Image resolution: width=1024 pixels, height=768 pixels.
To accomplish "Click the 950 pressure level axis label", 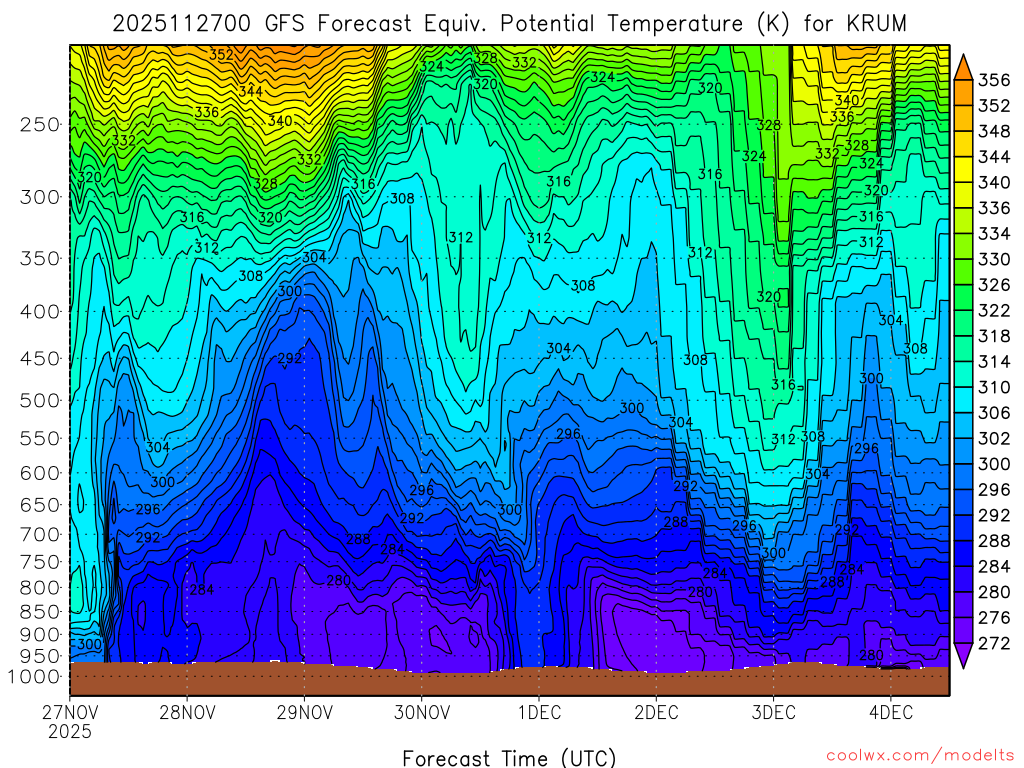I will click(39, 656).
